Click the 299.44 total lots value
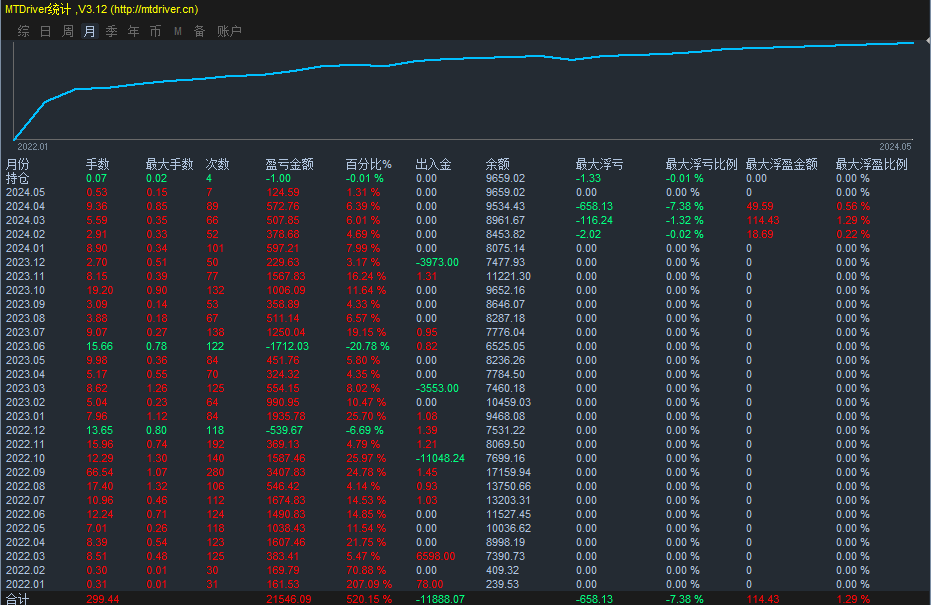Screen dimensions: 931x605 coord(102,599)
